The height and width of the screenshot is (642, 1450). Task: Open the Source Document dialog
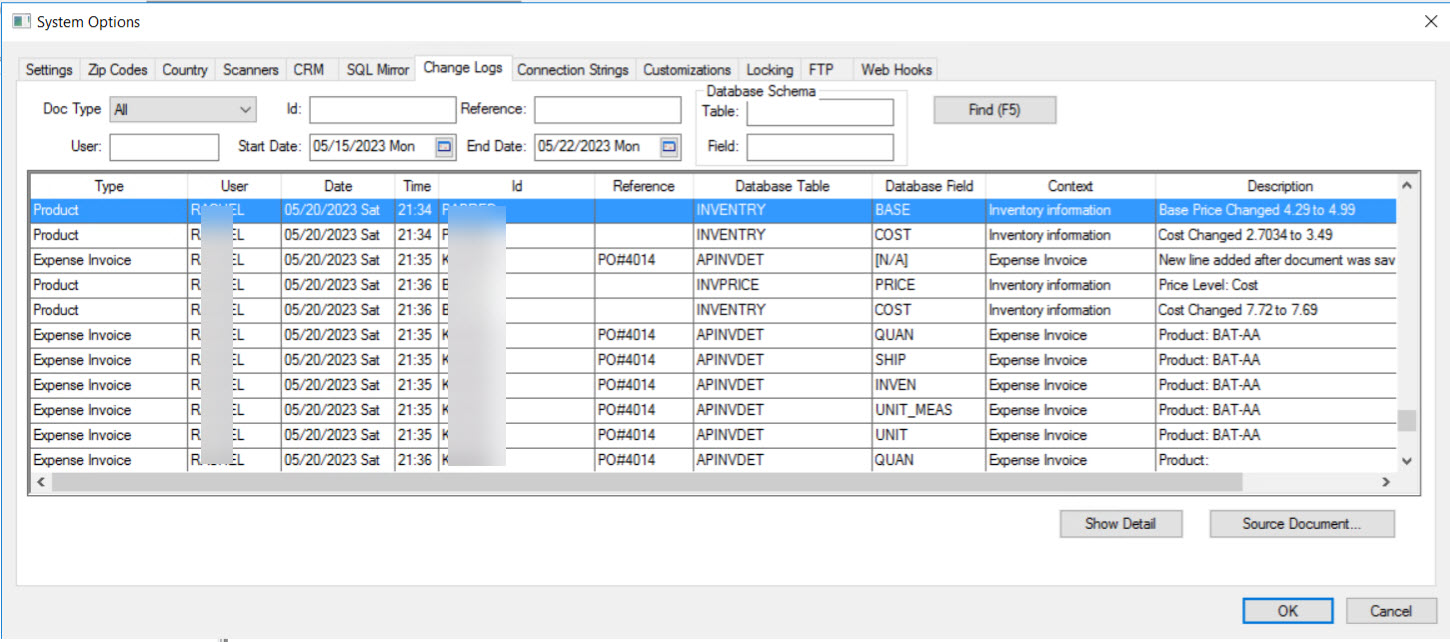point(1302,523)
